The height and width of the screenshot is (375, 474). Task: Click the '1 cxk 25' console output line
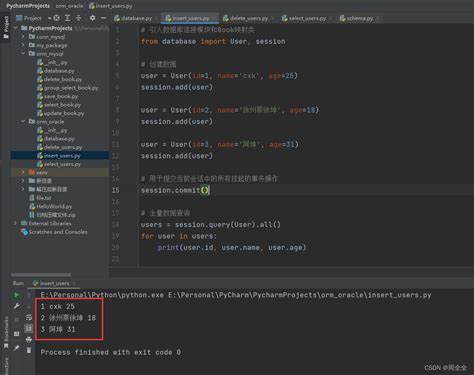(58, 306)
